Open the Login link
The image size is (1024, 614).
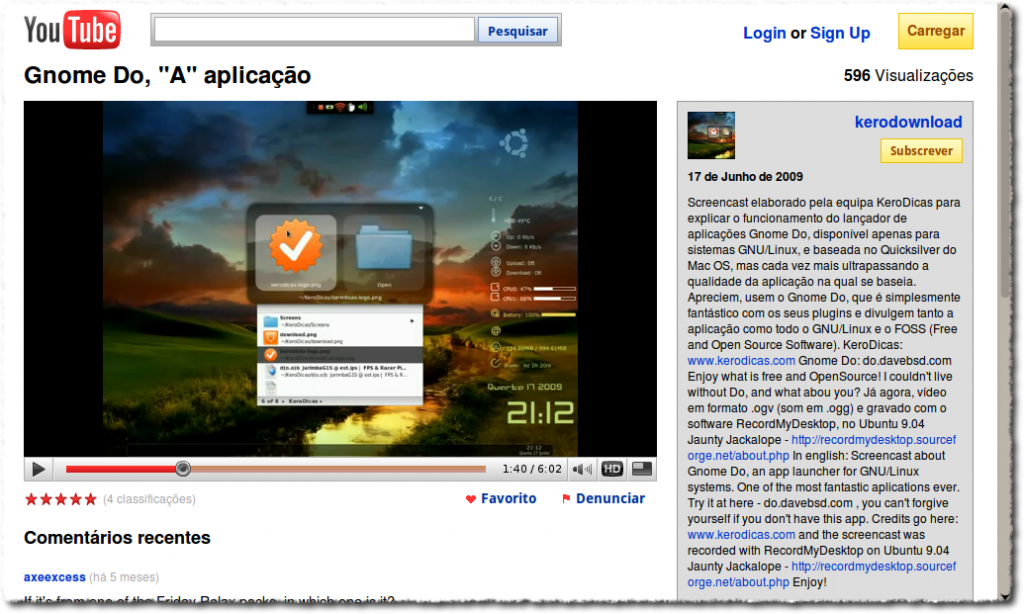tap(764, 33)
